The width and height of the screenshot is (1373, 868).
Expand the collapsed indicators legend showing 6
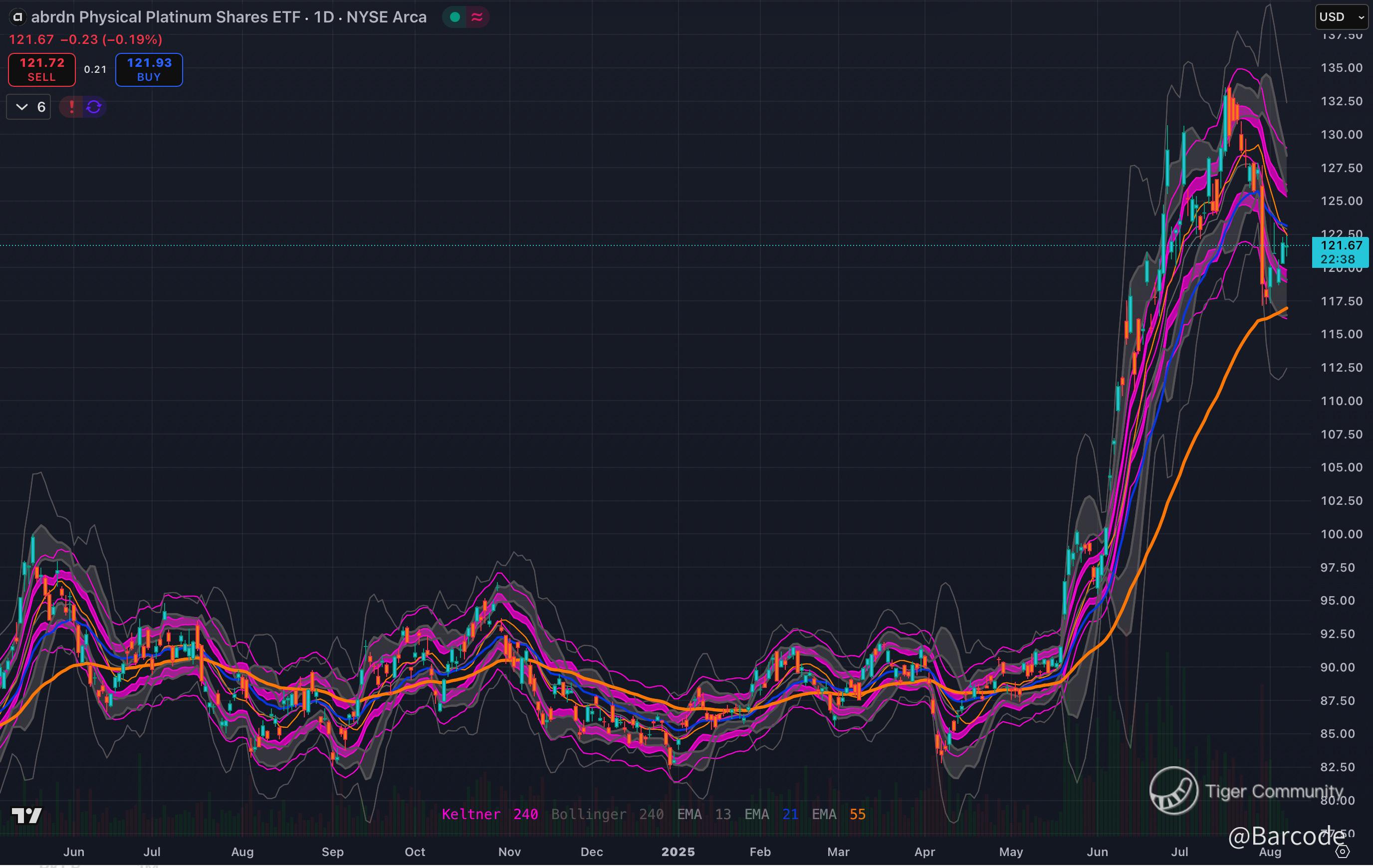28,107
